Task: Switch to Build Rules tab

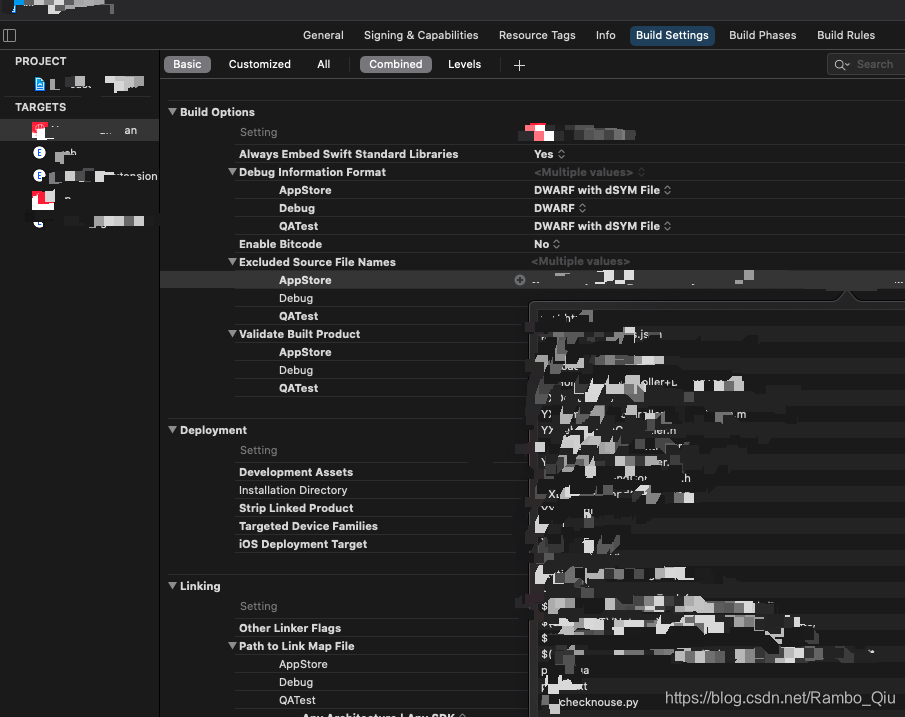Action: [x=846, y=35]
